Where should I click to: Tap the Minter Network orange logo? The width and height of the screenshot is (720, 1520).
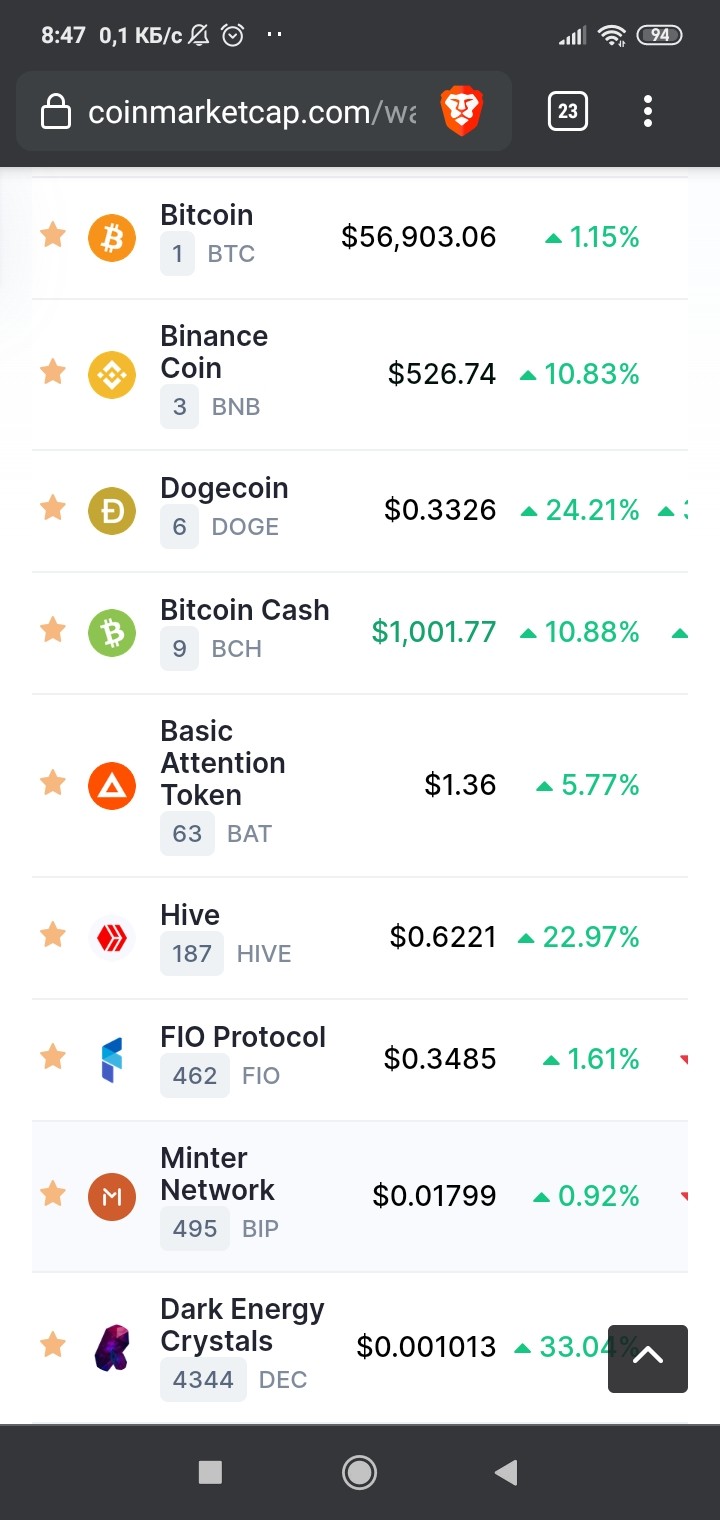coord(112,1196)
